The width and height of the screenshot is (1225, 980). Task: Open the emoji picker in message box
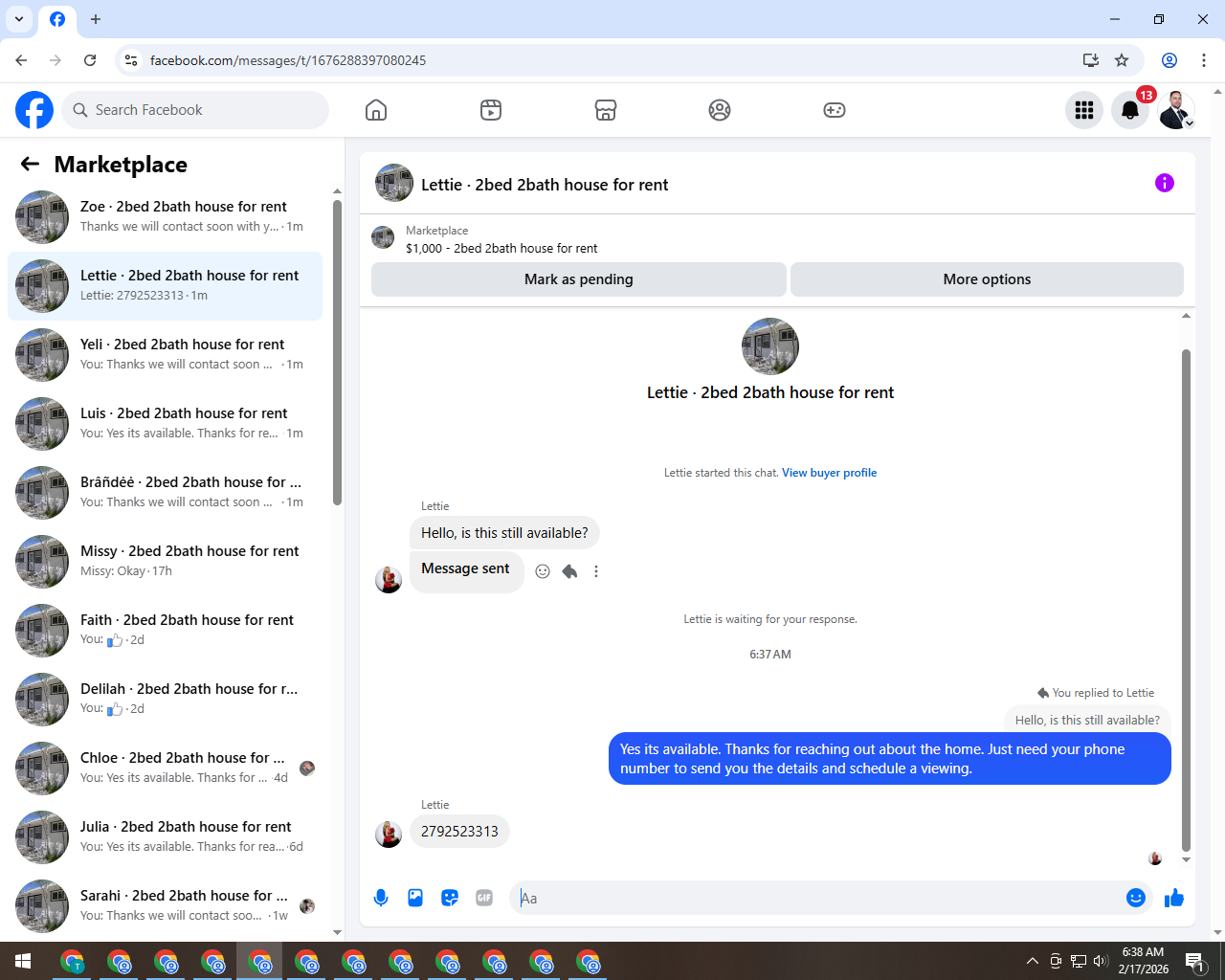coord(1136,898)
